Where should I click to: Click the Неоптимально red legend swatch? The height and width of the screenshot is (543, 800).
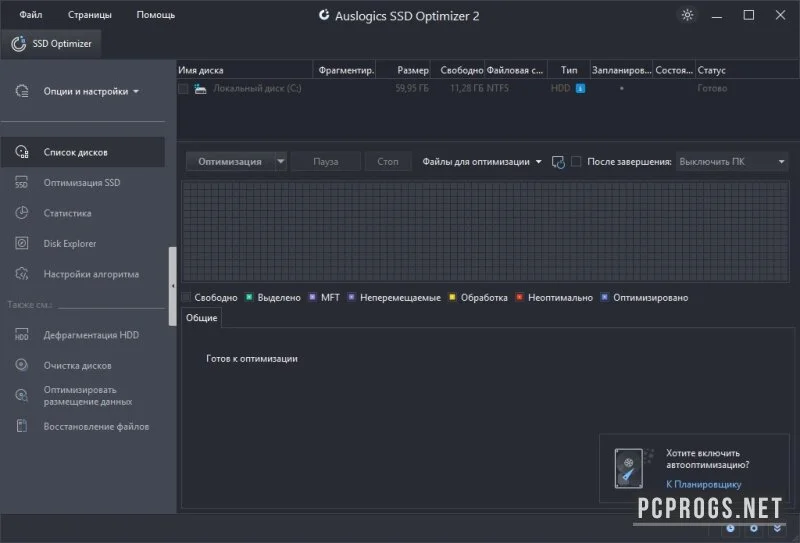pos(519,297)
